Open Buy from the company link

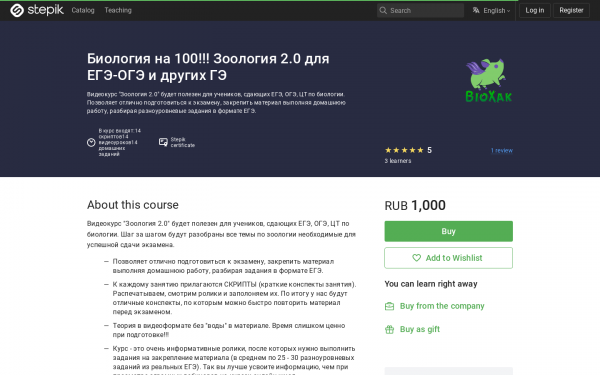point(442,306)
